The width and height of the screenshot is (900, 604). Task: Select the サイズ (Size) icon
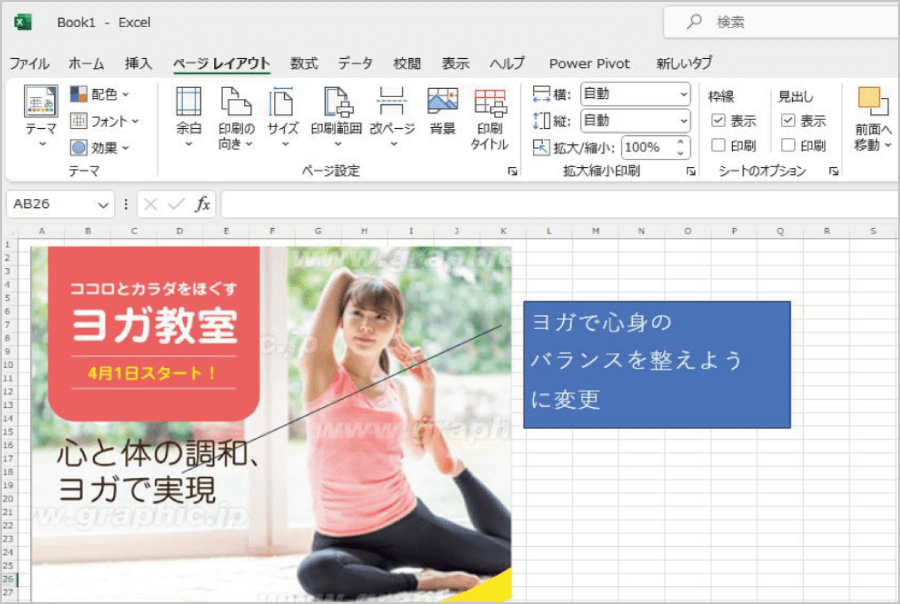point(282,103)
